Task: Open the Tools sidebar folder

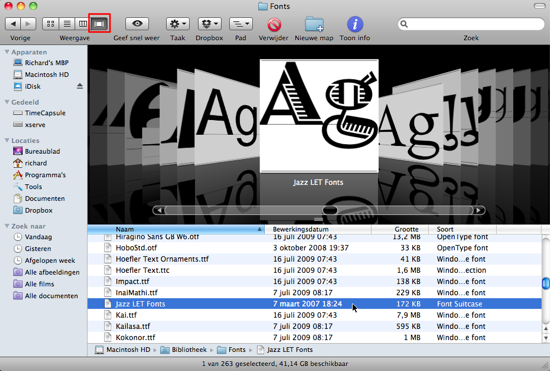Action: pos(27,187)
